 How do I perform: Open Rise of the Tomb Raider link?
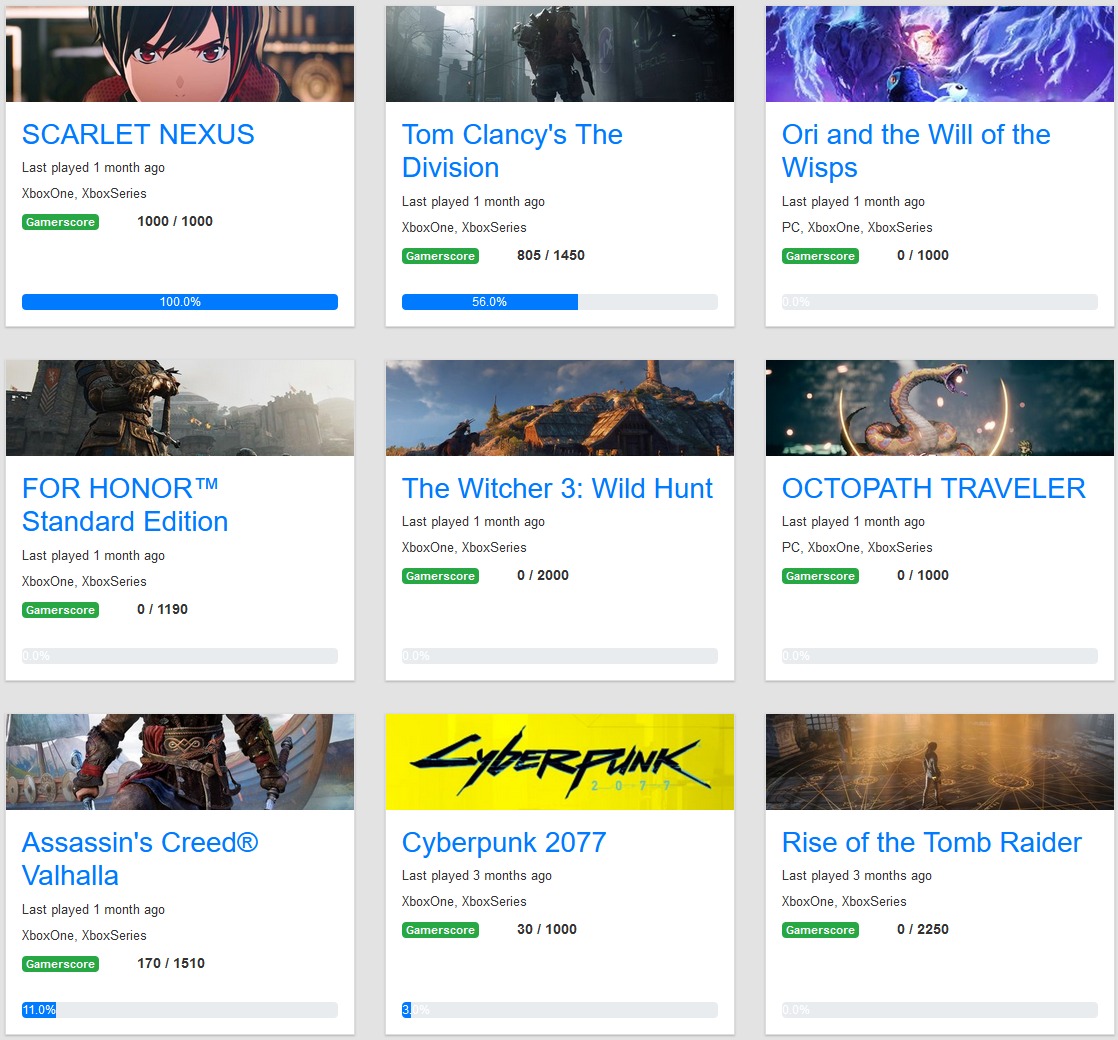click(x=931, y=843)
